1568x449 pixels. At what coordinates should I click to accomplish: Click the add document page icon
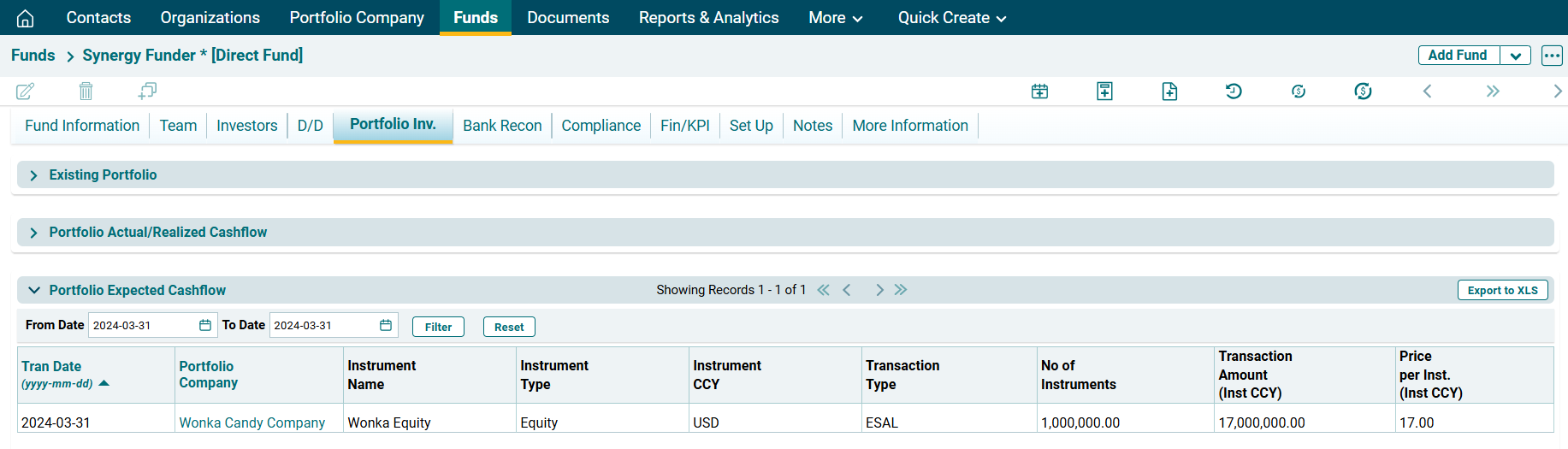click(x=1169, y=92)
